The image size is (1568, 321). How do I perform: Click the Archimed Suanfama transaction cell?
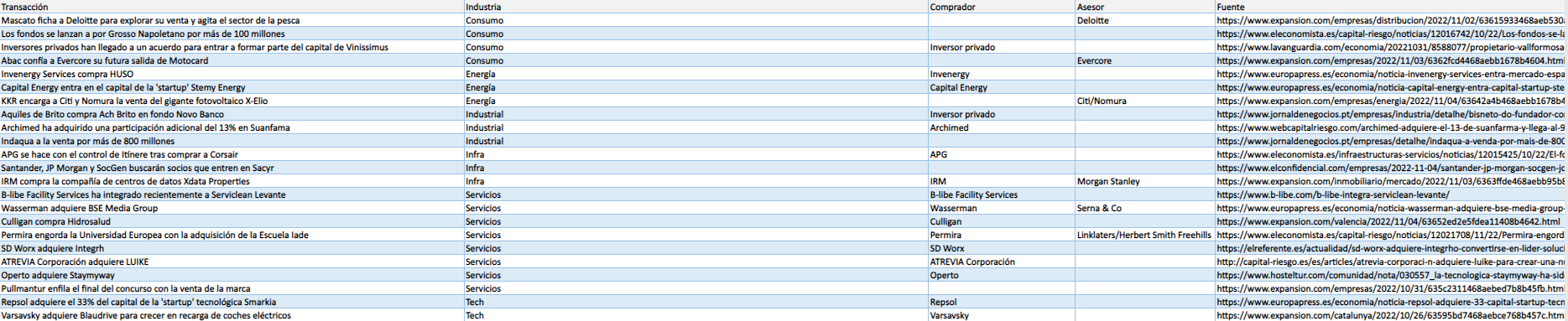(x=232, y=127)
